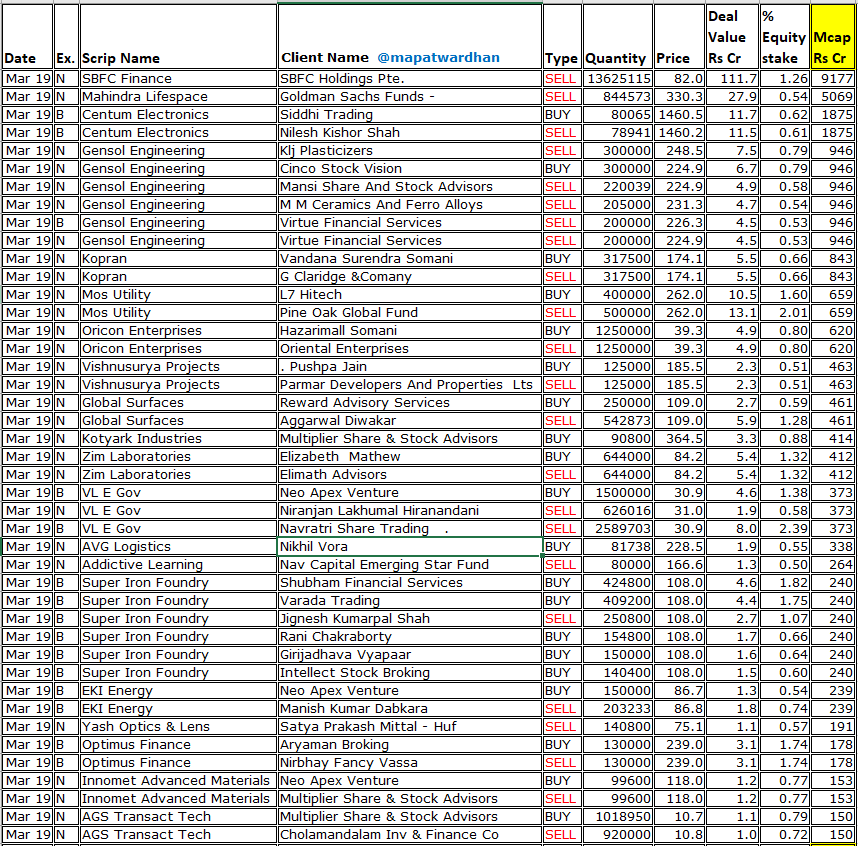Click the 'Quantity' column header
This screenshot has height=846, width=858.
coord(618,37)
